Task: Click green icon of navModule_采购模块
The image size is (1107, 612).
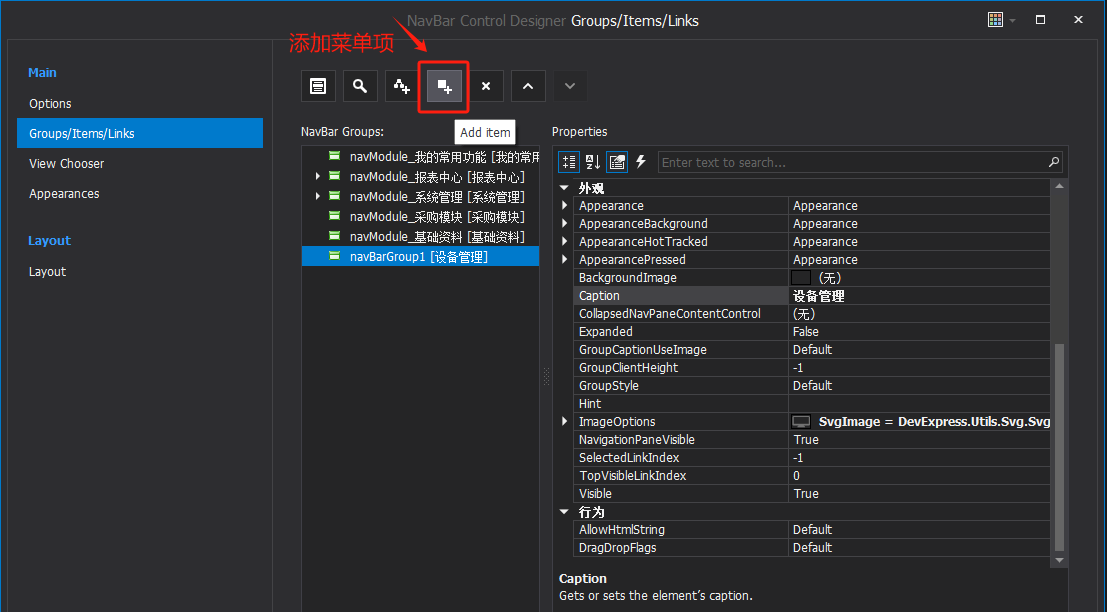Action: tap(335, 216)
